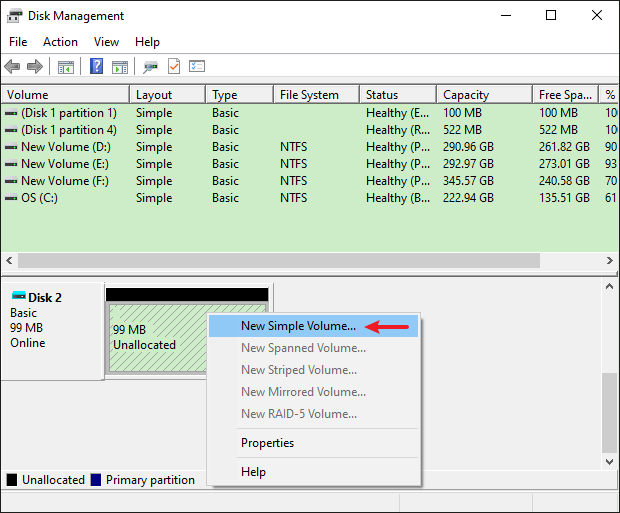Sort by the Status column header
The height and width of the screenshot is (513, 620).
tap(398, 95)
